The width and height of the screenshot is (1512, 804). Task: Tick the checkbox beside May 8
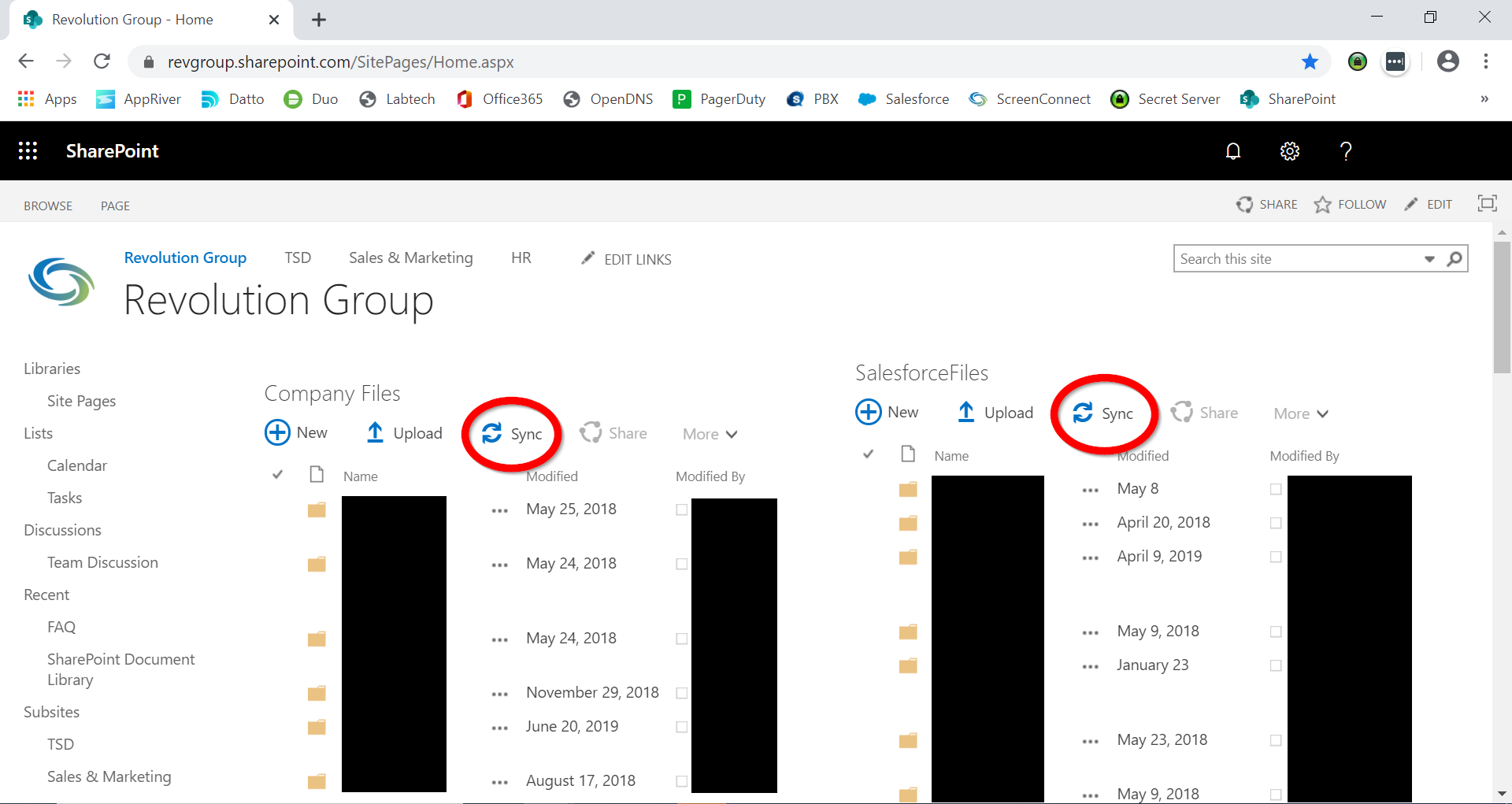coord(1276,489)
